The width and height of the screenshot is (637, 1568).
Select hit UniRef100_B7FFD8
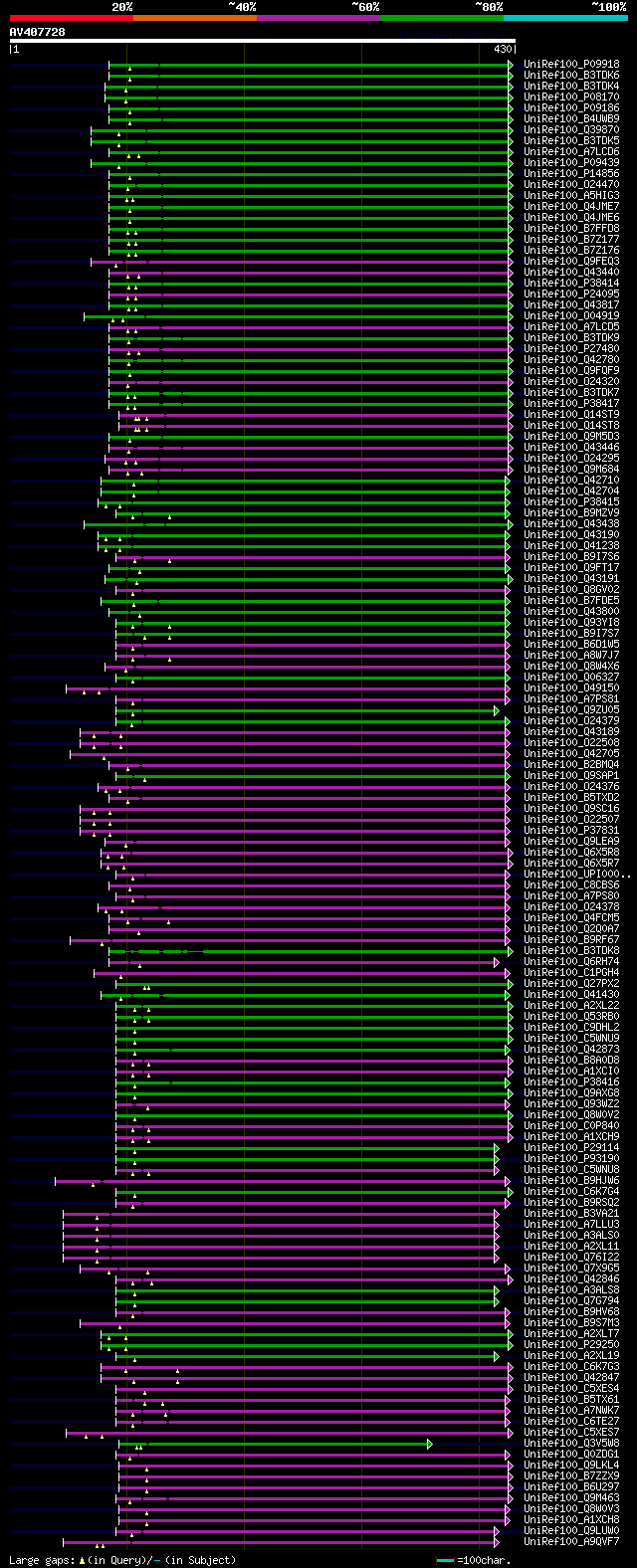coord(571,228)
